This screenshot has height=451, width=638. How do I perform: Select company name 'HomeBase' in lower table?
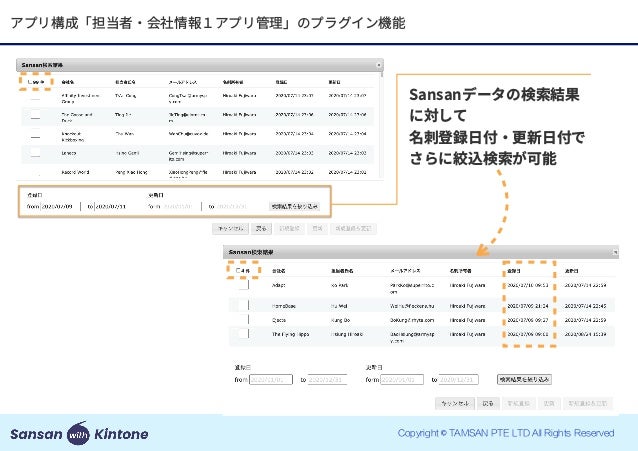point(284,306)
